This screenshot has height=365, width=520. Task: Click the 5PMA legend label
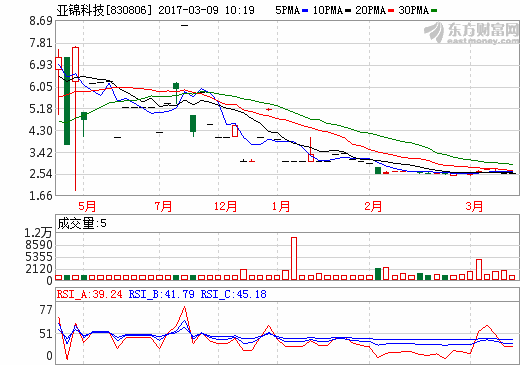(288, 10)
